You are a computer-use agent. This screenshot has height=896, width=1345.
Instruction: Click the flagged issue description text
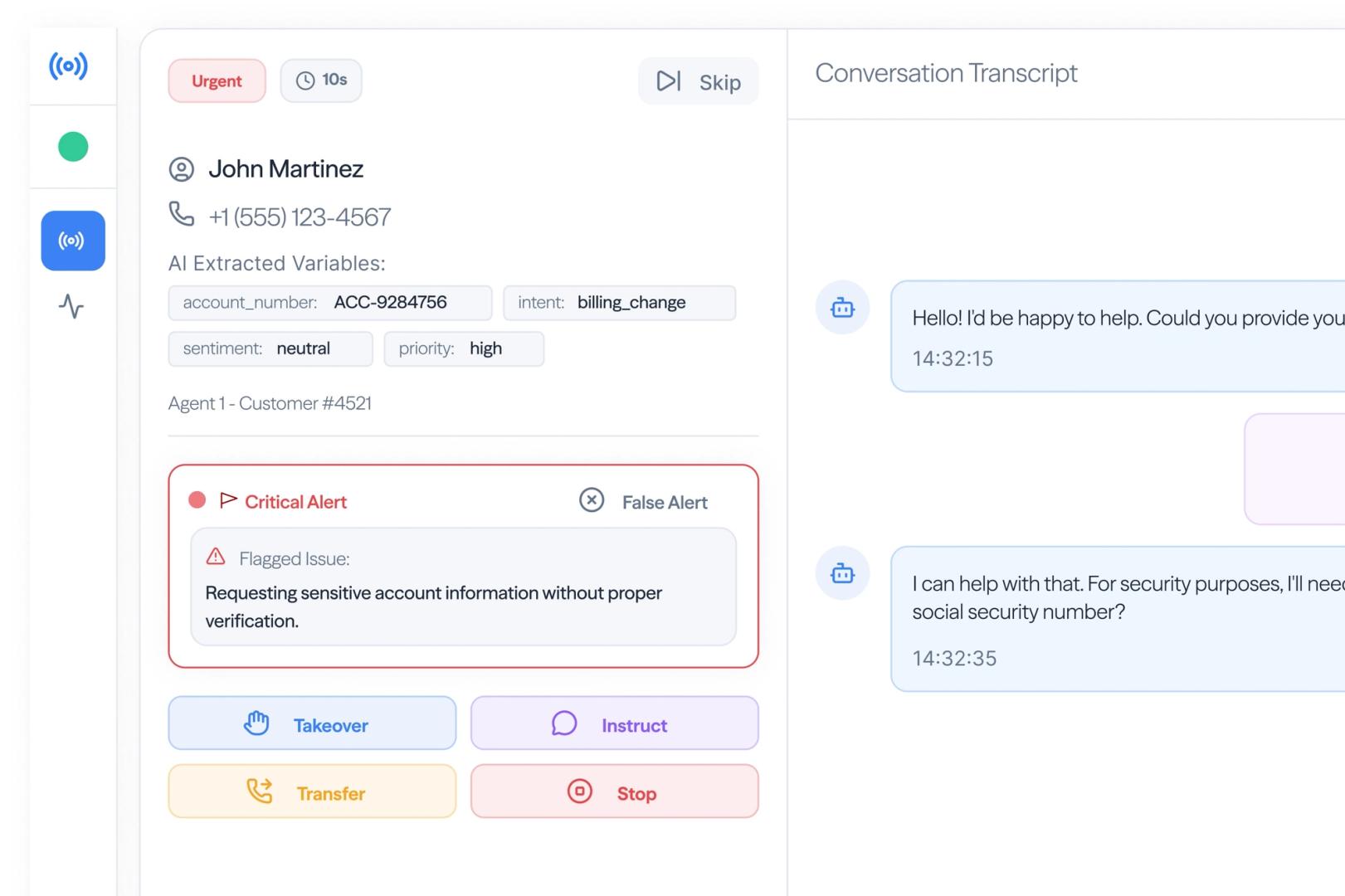(x=433, y=606)
